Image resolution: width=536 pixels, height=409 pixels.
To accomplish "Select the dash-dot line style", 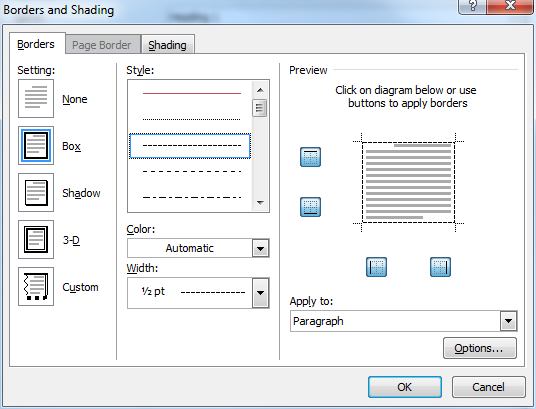I will click(x=192, y=197).
